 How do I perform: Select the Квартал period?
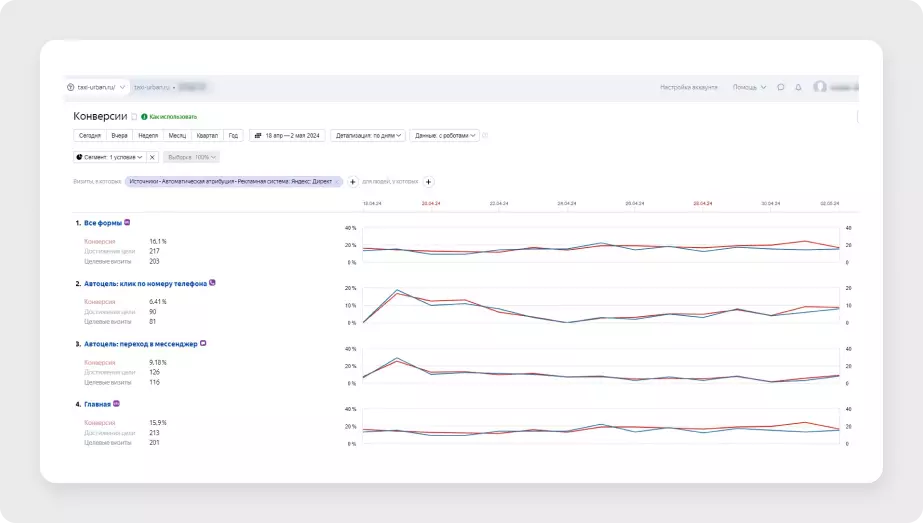[207, 135]
